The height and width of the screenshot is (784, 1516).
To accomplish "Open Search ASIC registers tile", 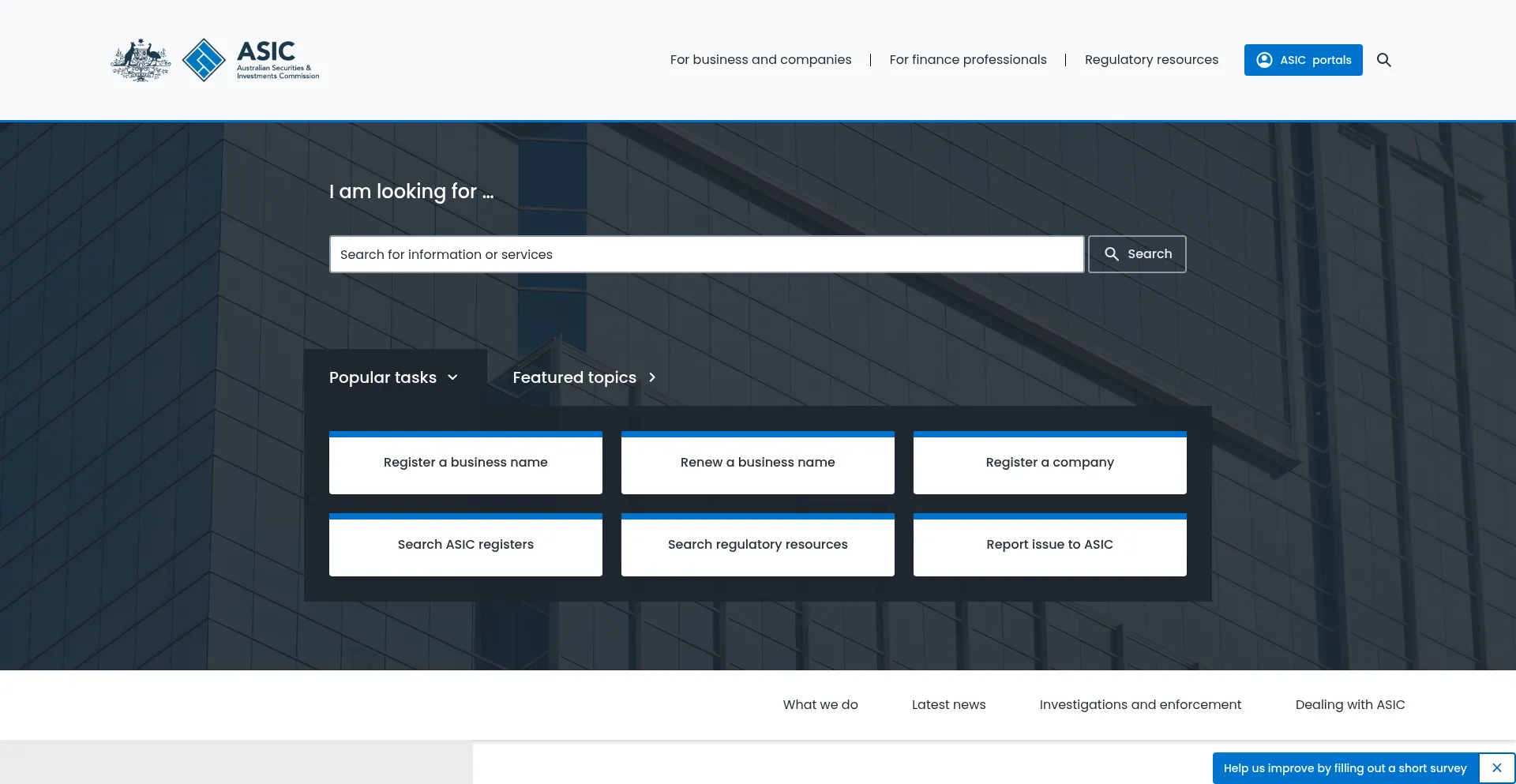I will pos(466,545).
